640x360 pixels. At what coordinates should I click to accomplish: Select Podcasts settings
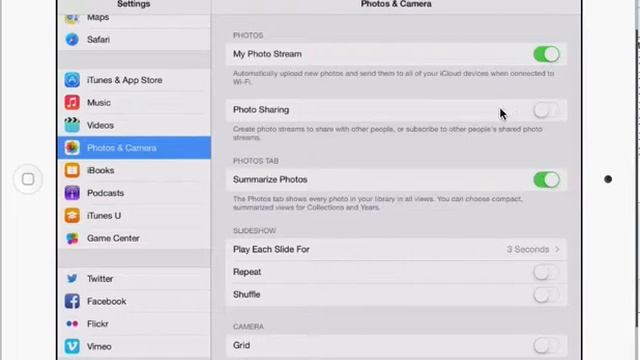[134, 193]
